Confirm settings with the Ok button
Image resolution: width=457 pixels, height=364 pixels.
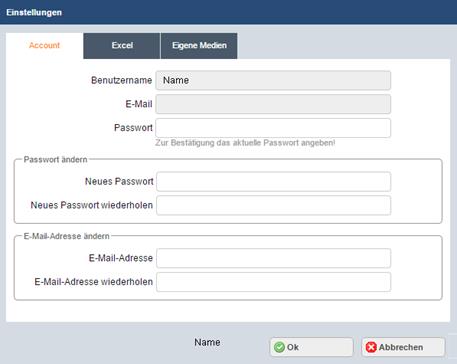[311, 347]
